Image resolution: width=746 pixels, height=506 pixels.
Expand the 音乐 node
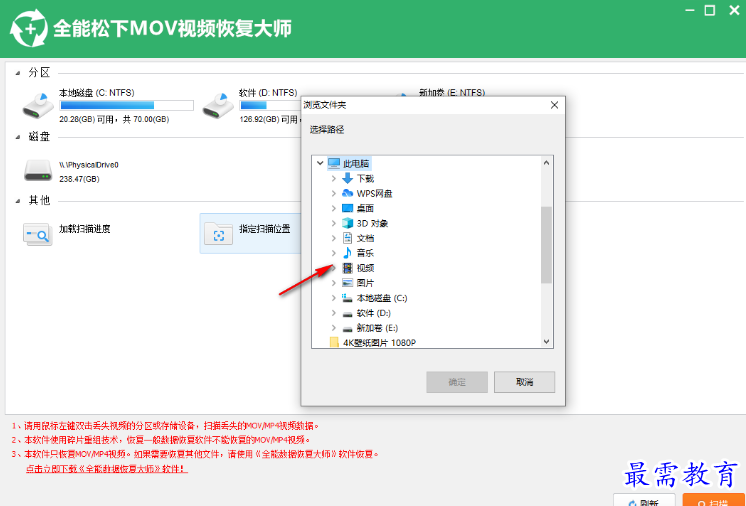pyautogui.click(x=334, y=253)
